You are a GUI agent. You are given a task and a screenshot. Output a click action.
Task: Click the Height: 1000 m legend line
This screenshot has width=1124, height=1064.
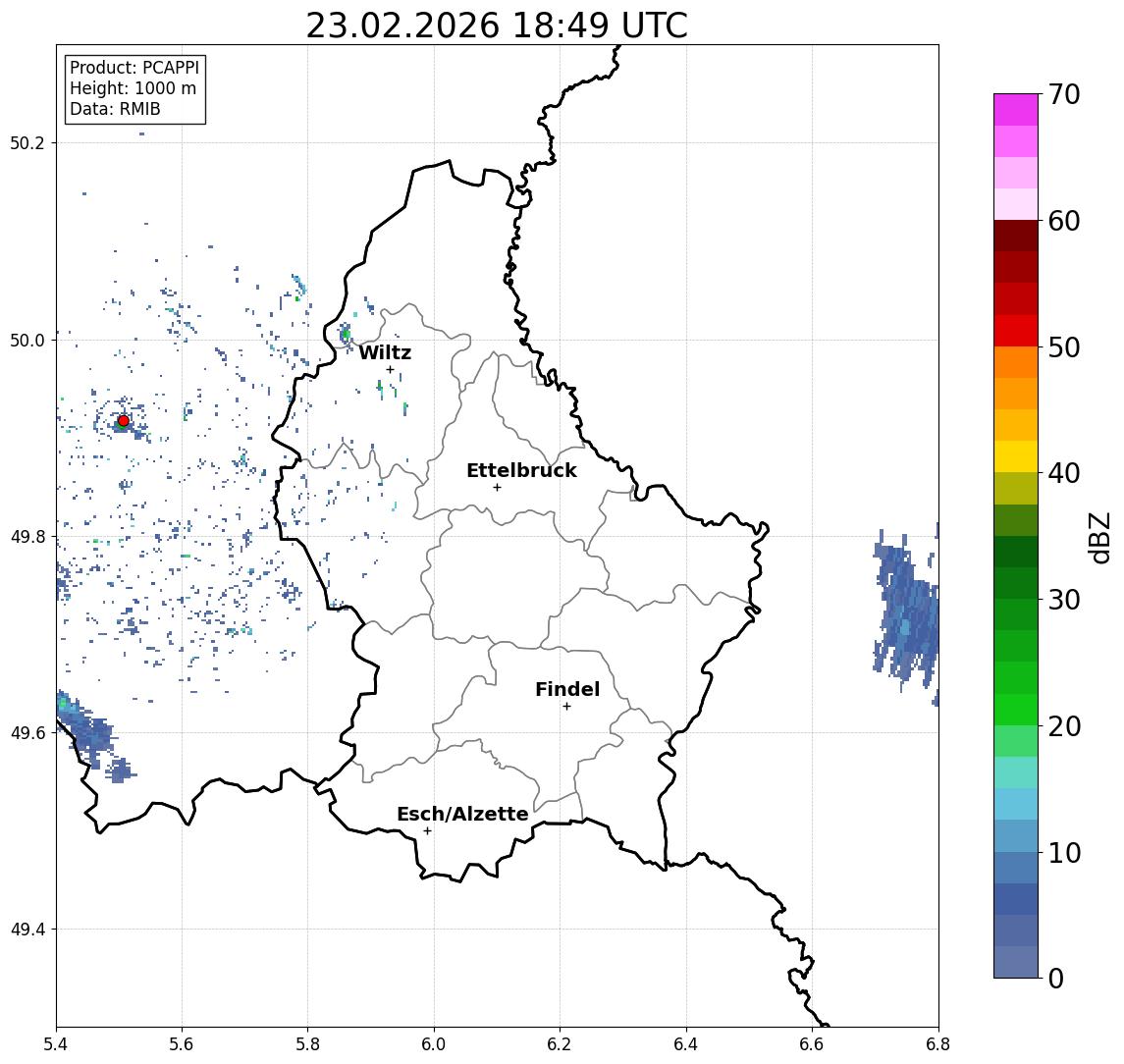(x=133, y=89)
